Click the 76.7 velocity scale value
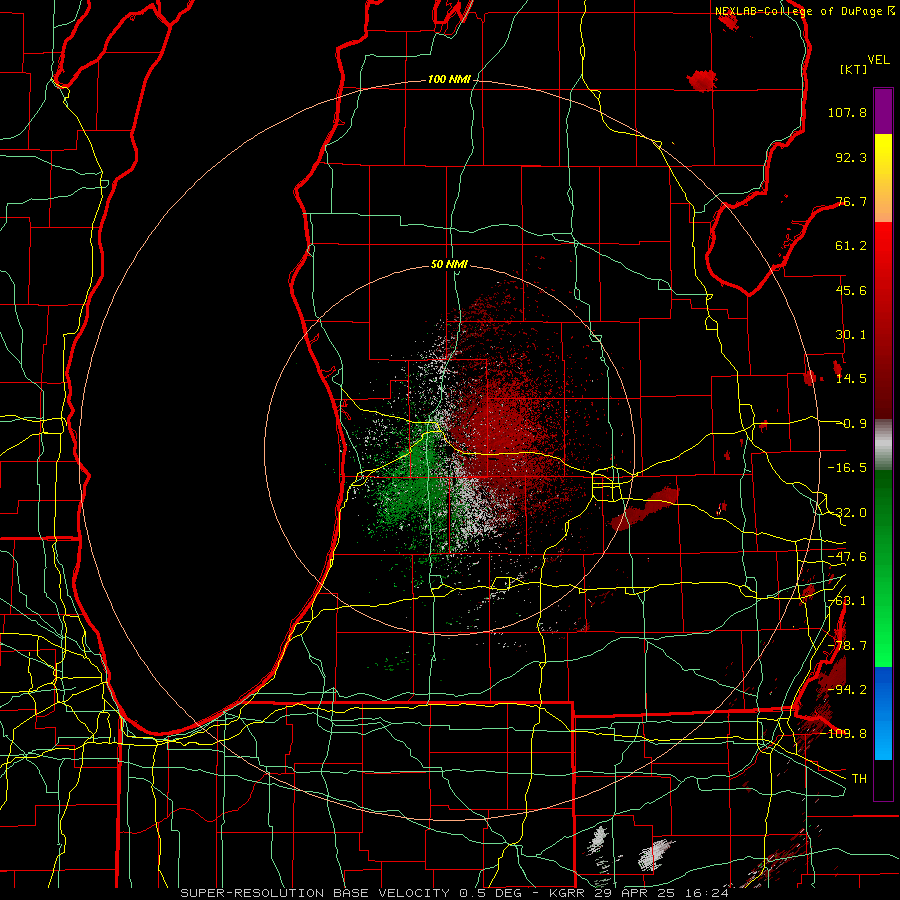This screenshot has height=900, width=900. 851,201
